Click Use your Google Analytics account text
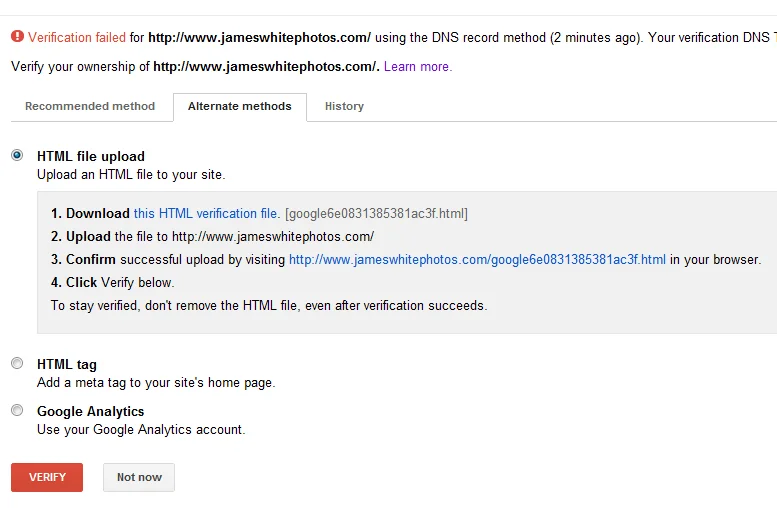This screenshot has height=508, width=777. pyautogui.click(x=141, y=429)
